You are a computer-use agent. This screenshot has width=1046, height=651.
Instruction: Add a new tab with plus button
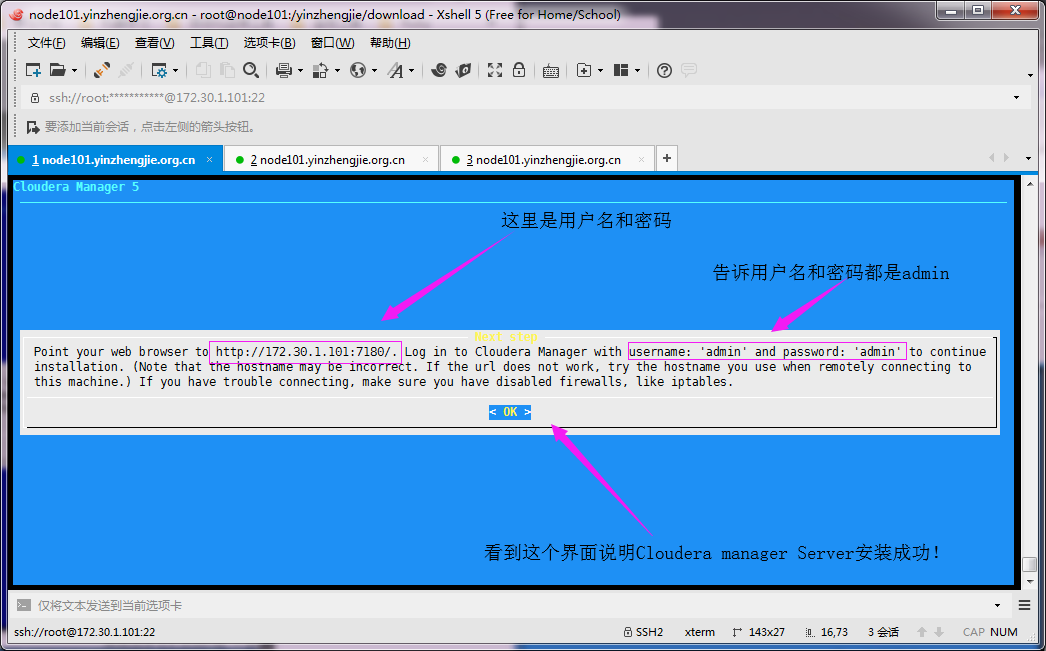click(x=666, y=159)
